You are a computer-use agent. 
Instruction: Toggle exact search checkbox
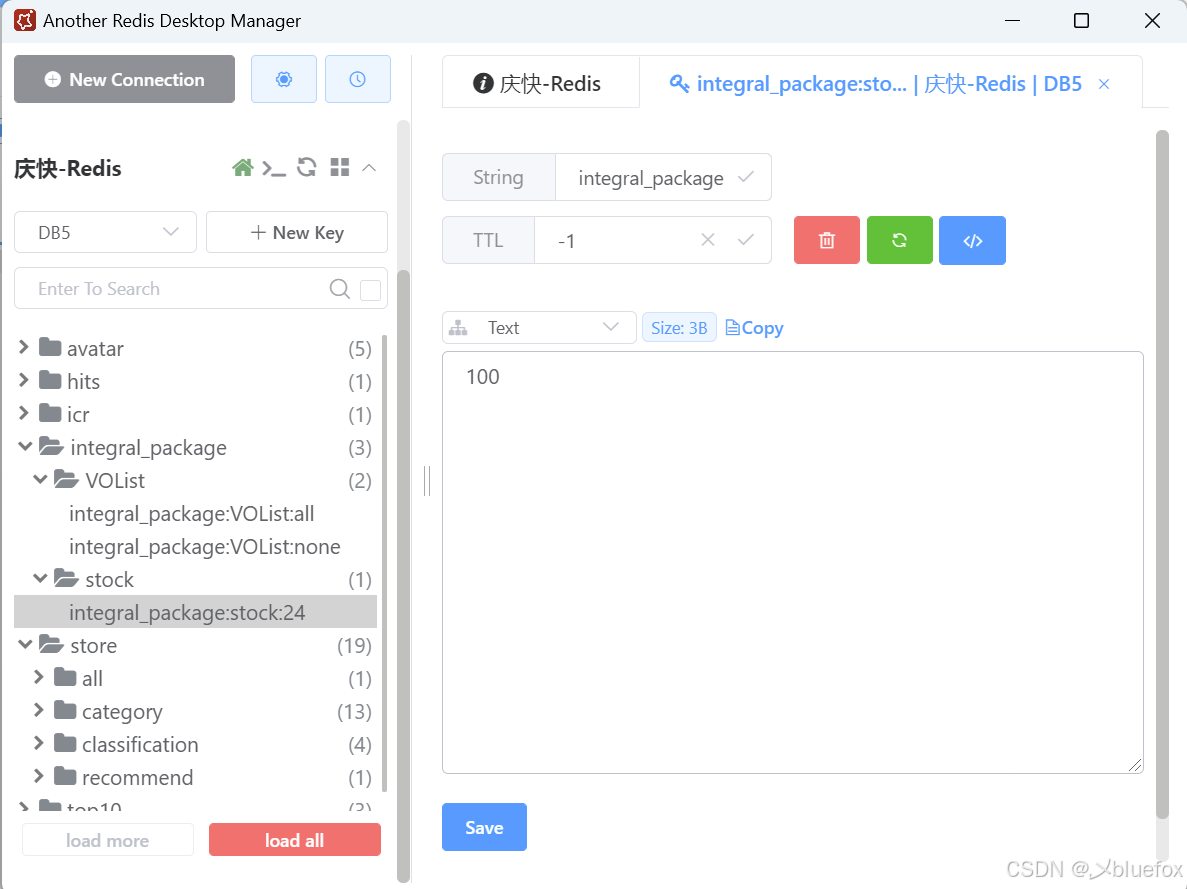click(370, 290)
